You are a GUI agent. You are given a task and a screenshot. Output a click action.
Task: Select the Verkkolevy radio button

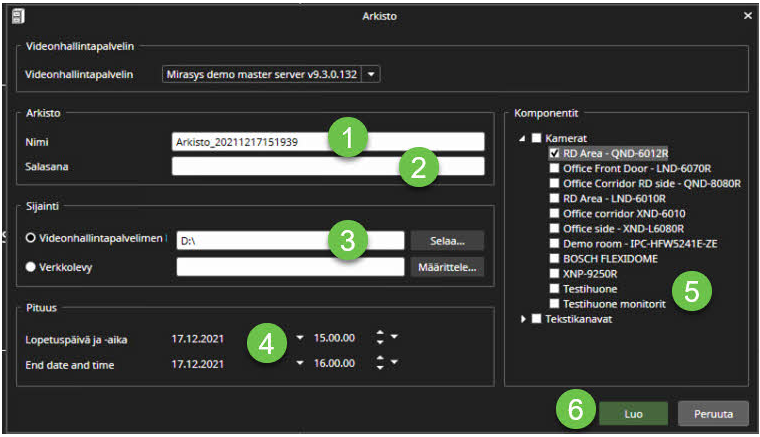pyautogui.click(x=32, y=266)
